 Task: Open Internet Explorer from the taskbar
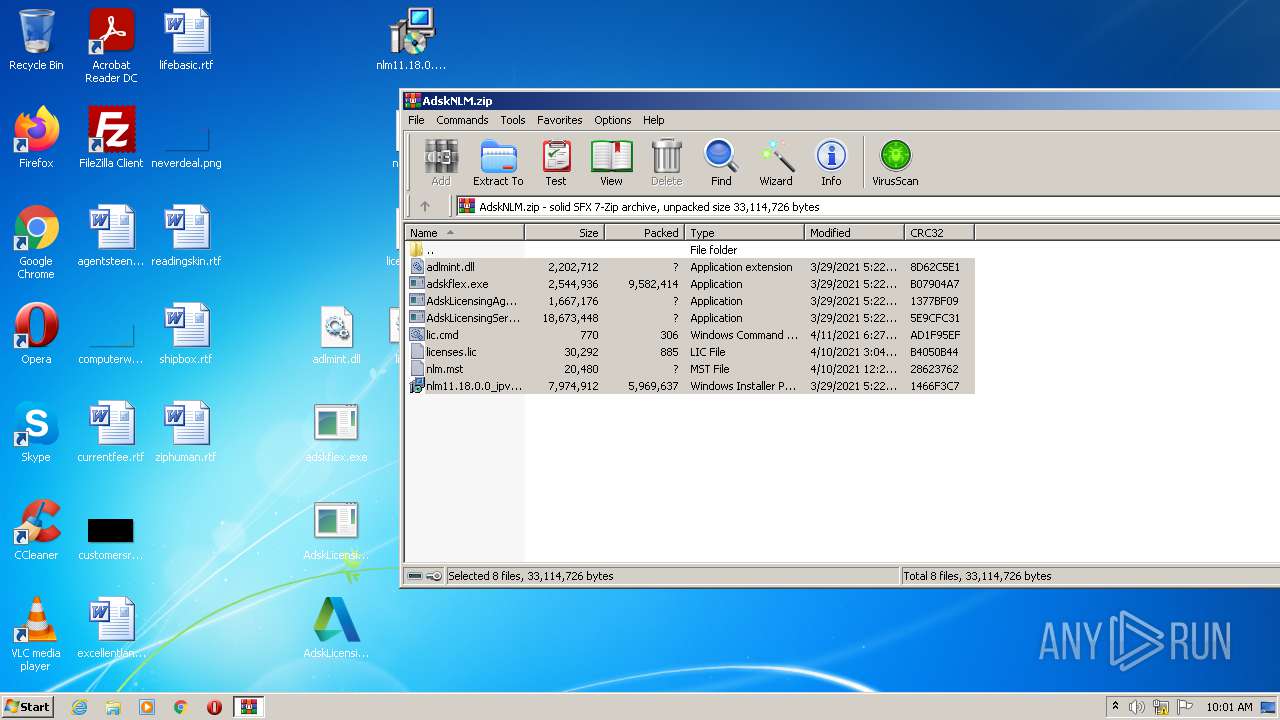pos(80,707)
